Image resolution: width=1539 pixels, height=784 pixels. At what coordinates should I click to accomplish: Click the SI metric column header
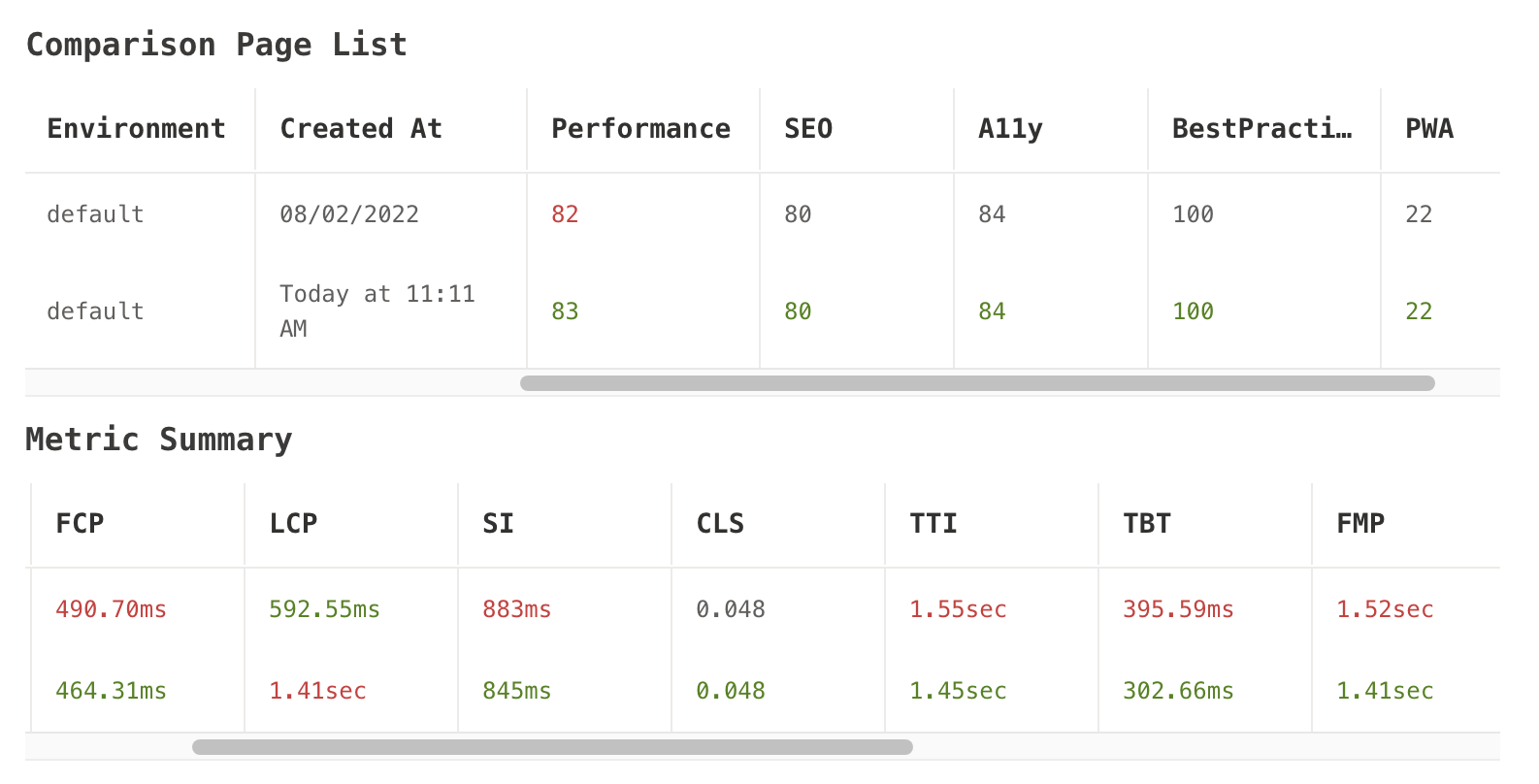pos(498,524)
